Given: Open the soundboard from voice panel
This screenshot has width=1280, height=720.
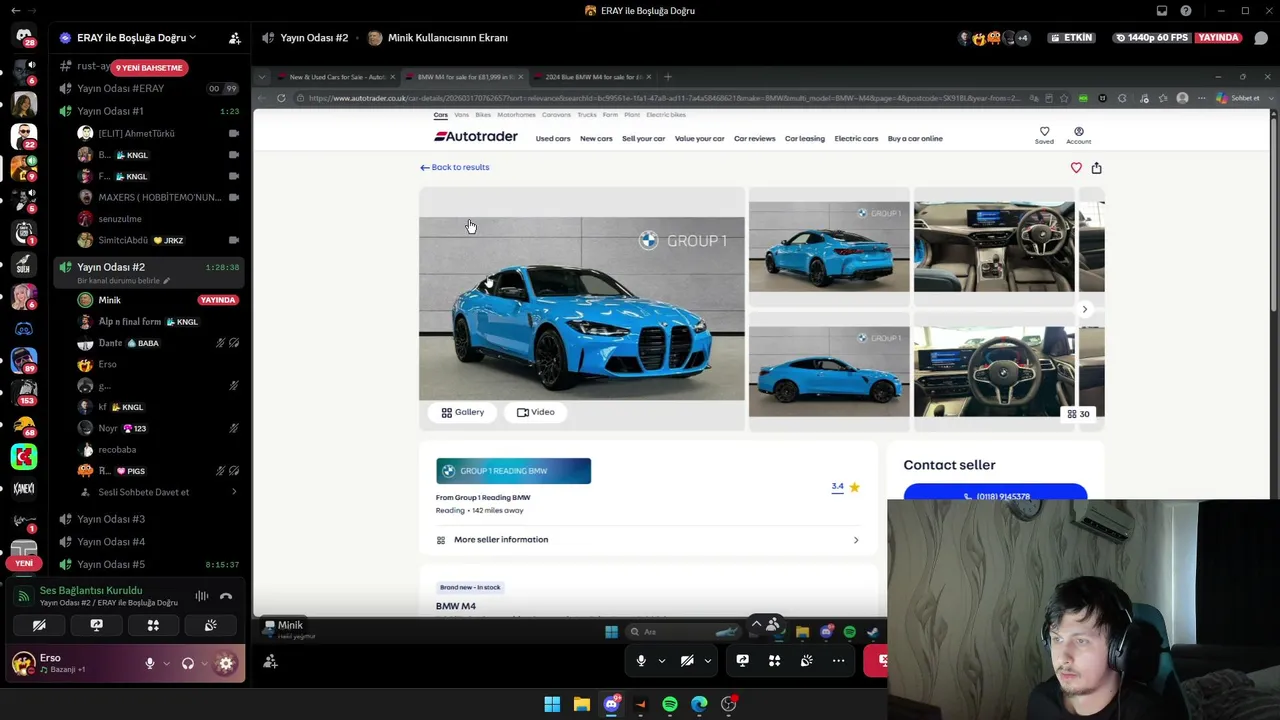Looking at the screenshot, I should pyautogui.click(x=210, y=626).
